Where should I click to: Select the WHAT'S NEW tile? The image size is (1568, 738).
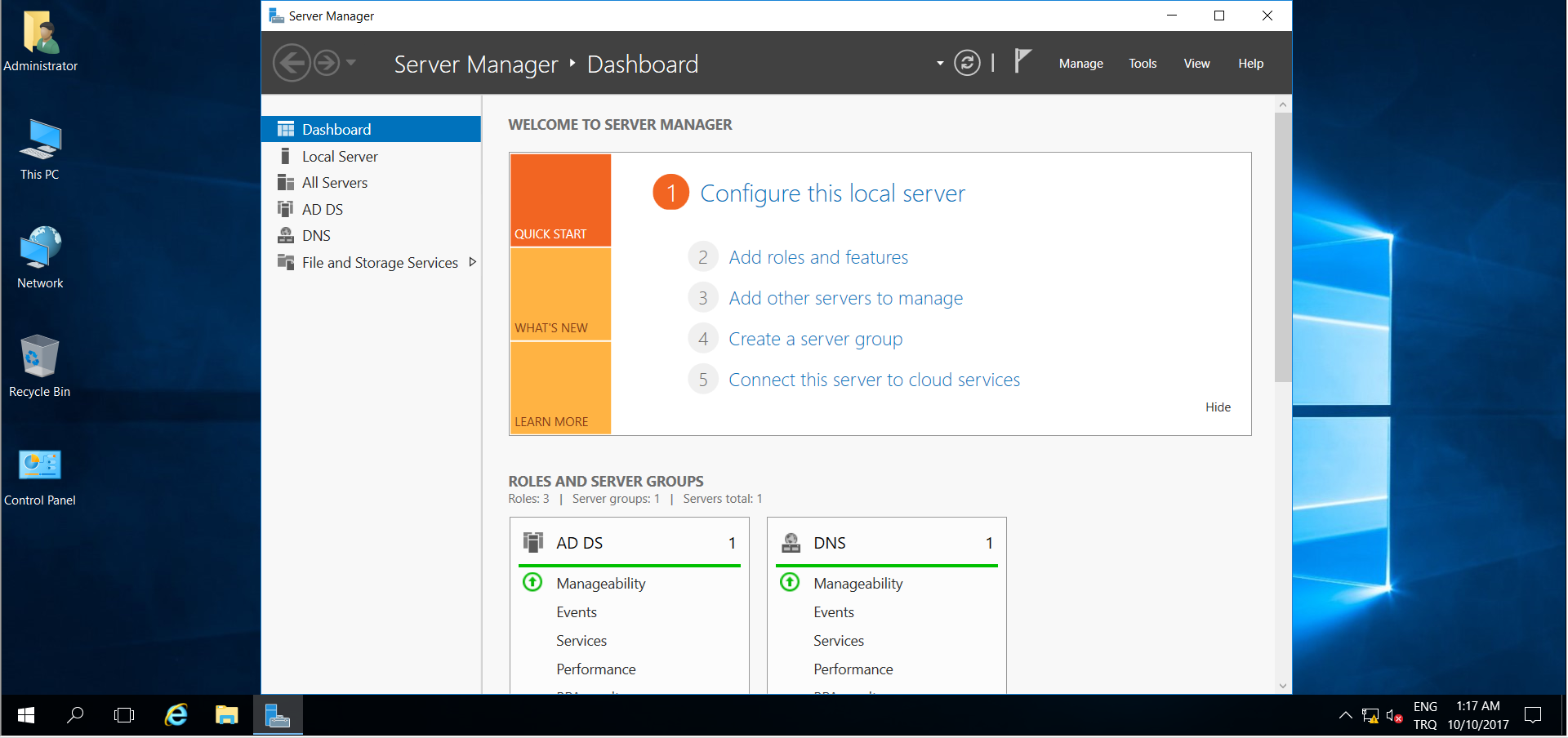560,294
